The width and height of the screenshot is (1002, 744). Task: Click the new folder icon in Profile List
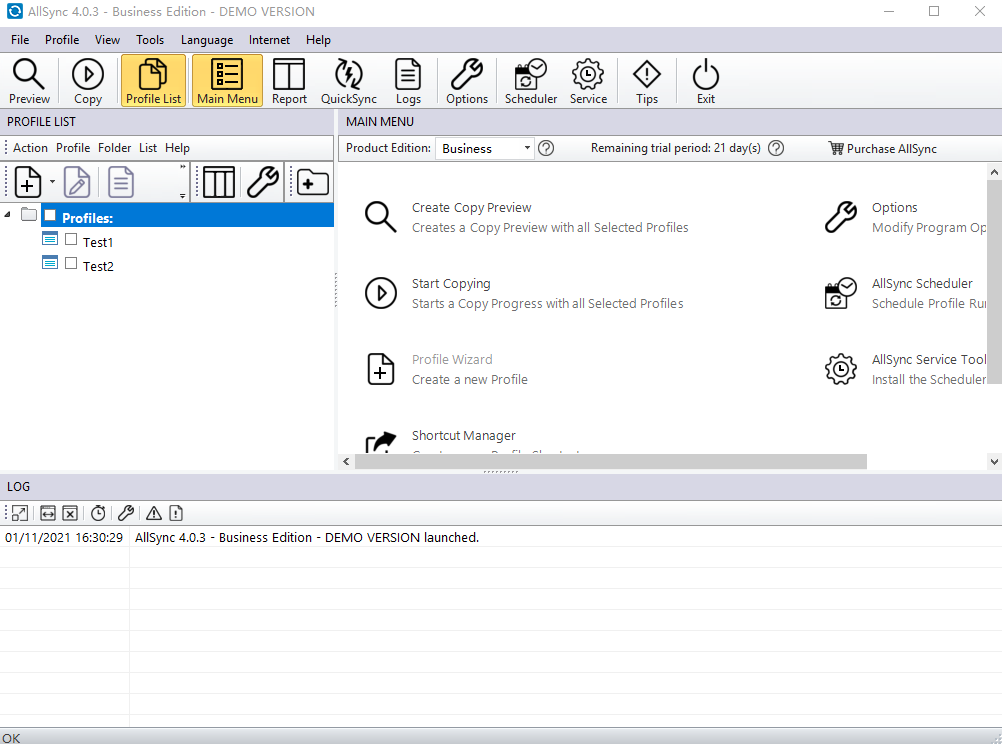[x=312, y=182]
